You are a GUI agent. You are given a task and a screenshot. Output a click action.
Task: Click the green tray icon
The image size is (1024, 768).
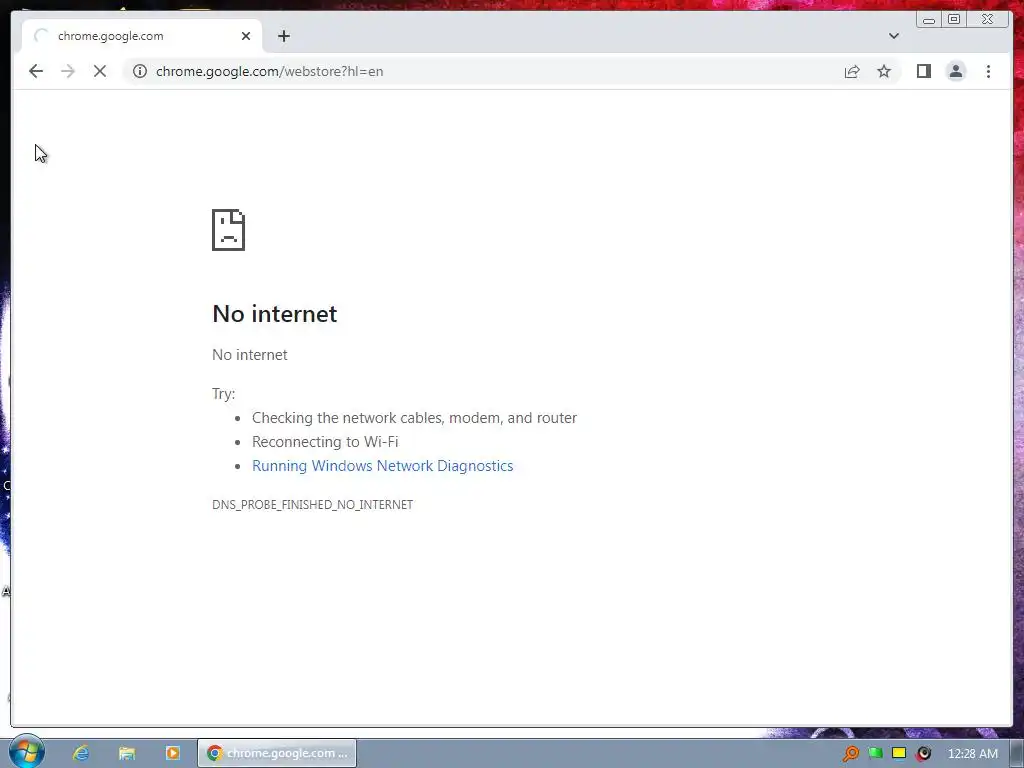pos(875,753)
